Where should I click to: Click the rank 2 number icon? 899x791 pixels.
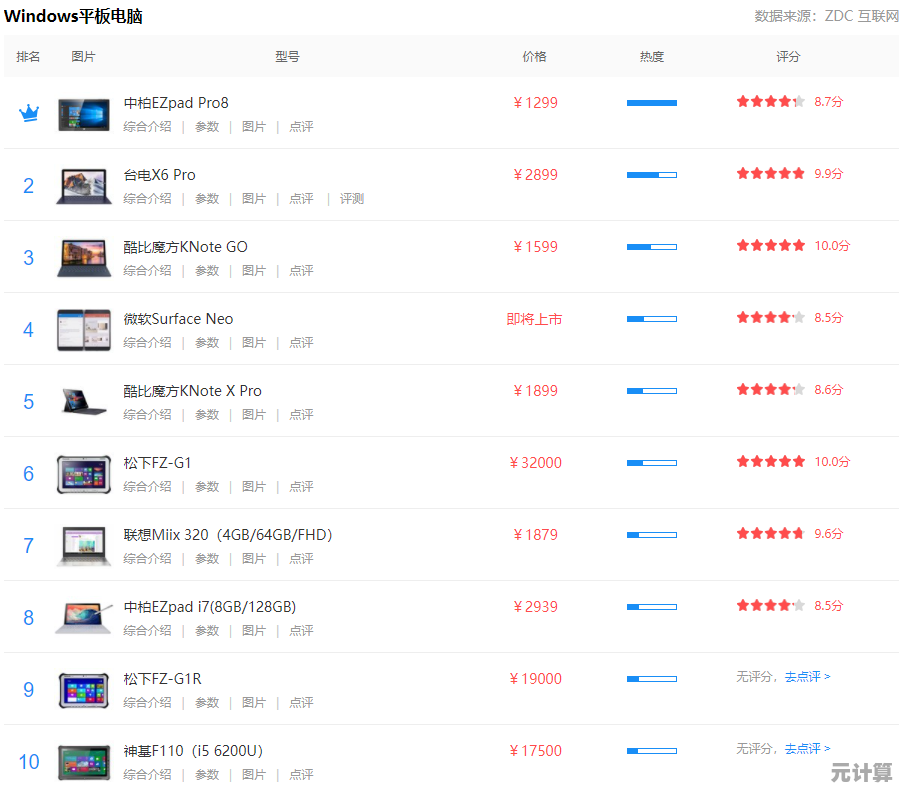[x=29, y=186]
